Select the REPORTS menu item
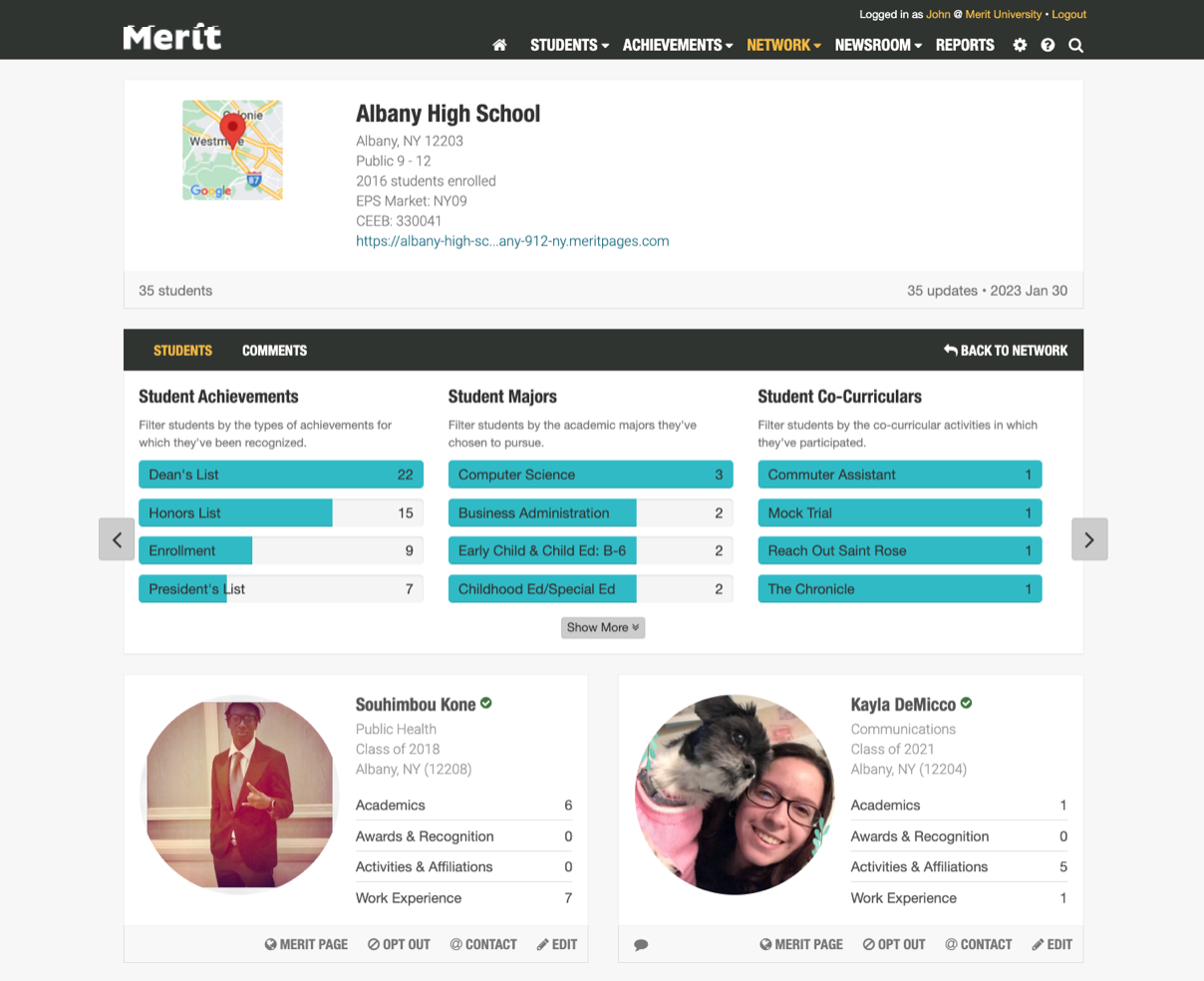Screen dimensions: 1204x981 click(x=964, y=45)
